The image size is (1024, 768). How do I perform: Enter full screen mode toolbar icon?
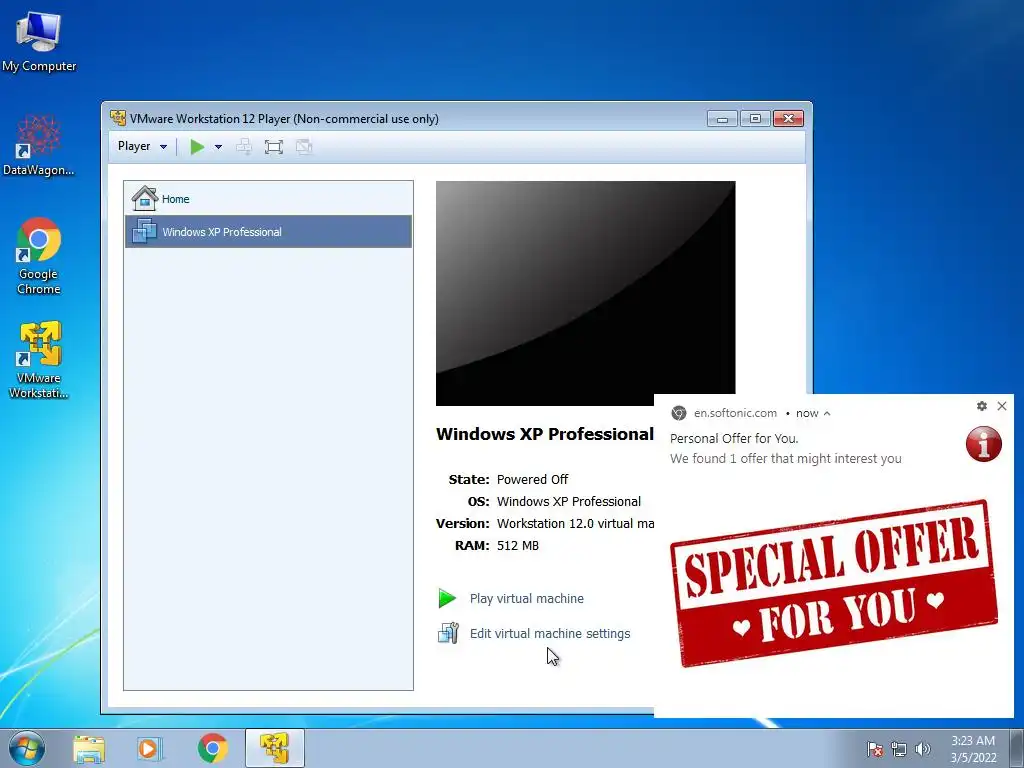[x=274, y=147]
